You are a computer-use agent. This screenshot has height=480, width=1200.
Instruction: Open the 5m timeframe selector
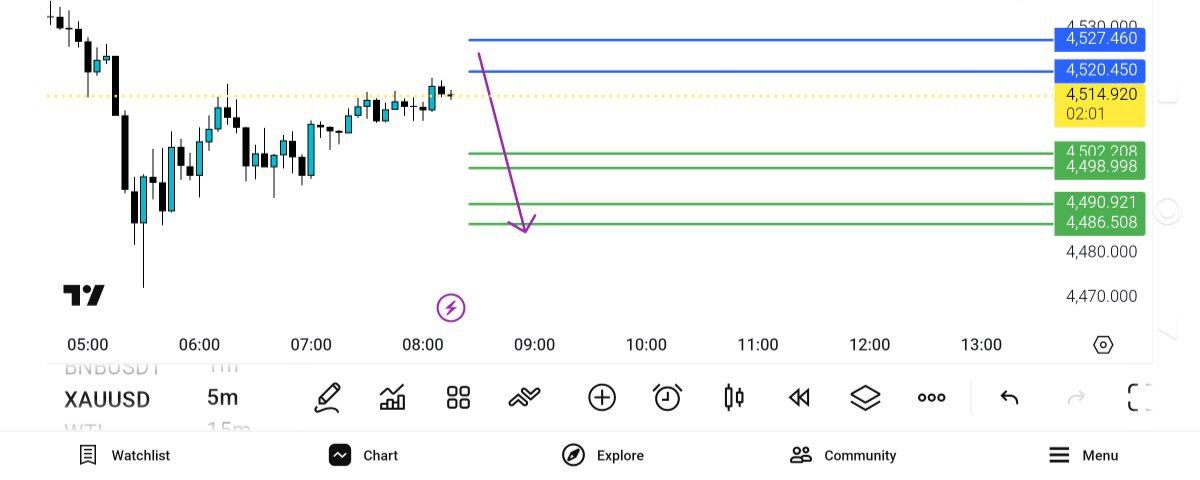(222, 398)
